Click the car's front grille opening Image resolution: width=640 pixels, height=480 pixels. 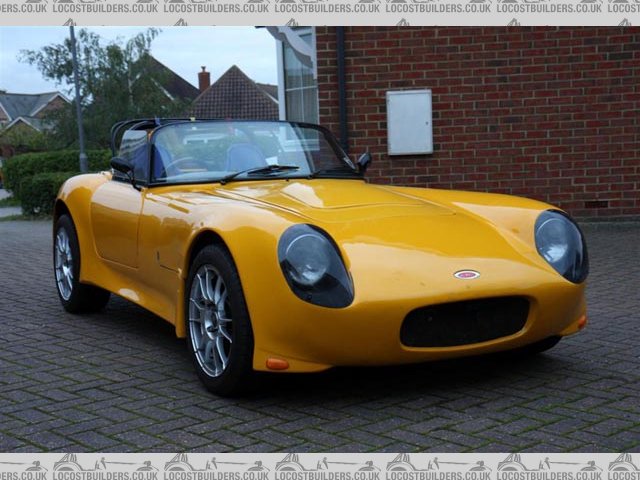pyautogui.click(x=465, y=322)
